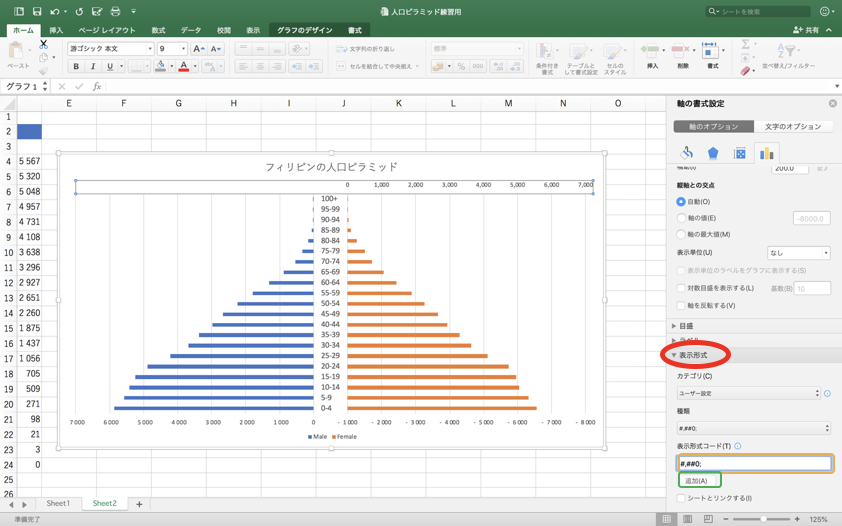Click the Redo icon
842x526 pixels.
pyautogui.click(x=79, y=11)
